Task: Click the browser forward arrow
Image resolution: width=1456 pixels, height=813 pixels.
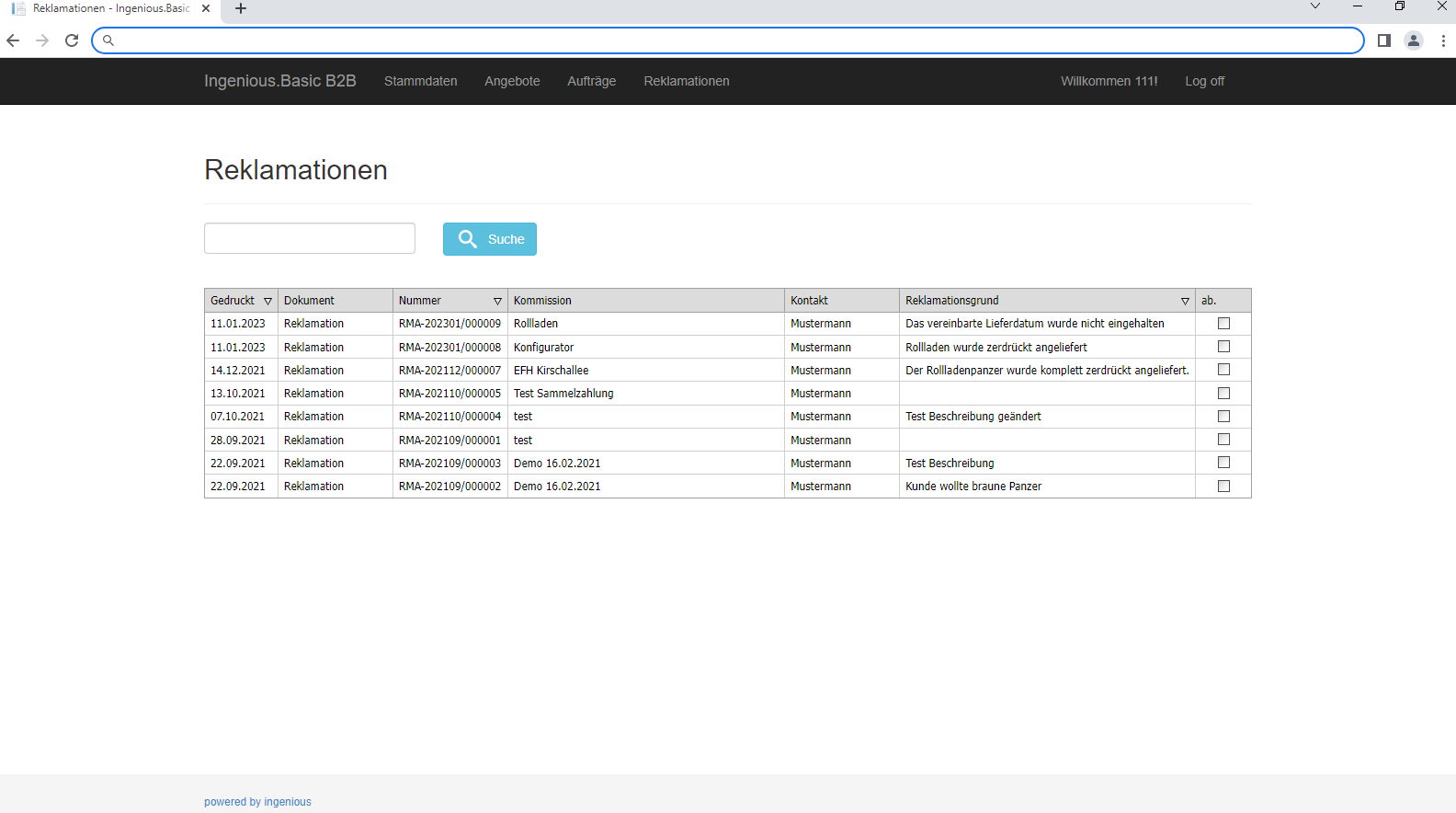Action: coord(42,40)
